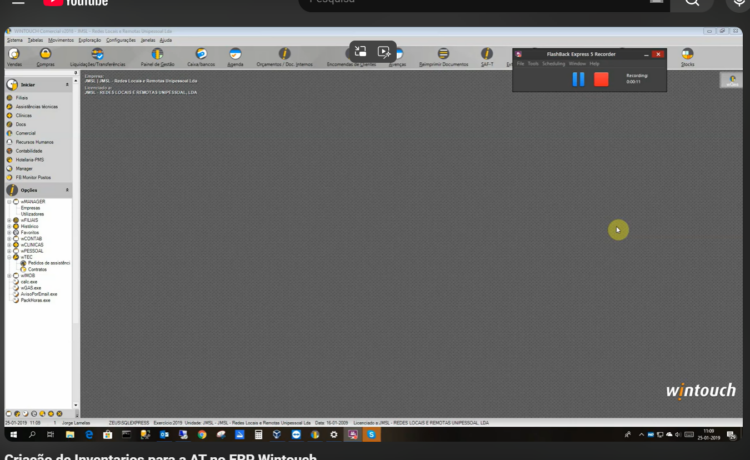Select Contratos under wTEC tree
The width and height of the screenshot is (750, 460).
click(x=37, y=269)
